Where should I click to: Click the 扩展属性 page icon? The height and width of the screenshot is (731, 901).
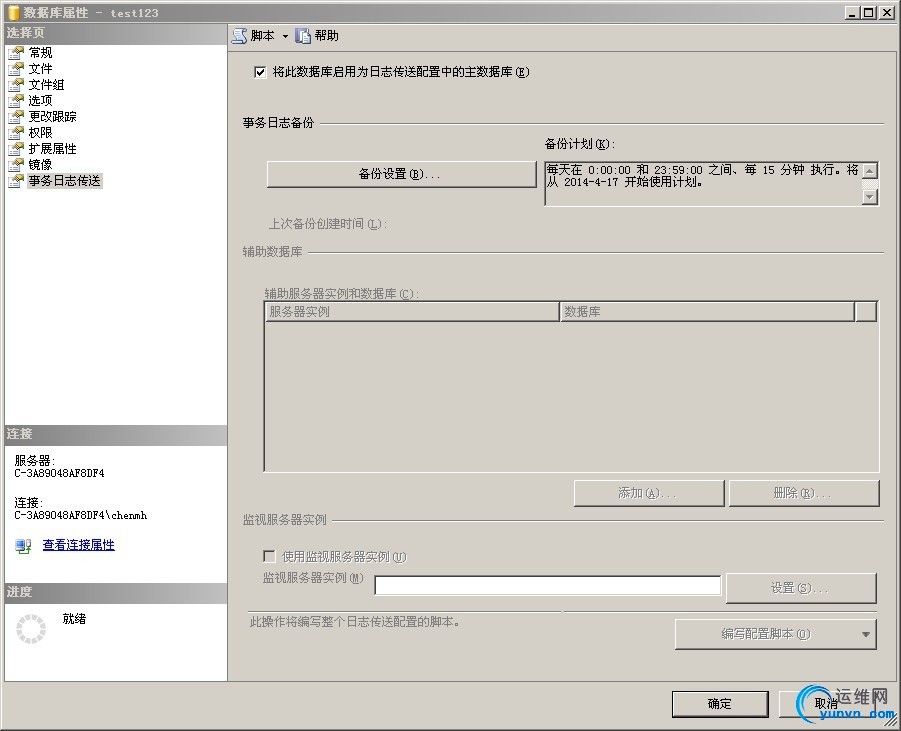click(16, 149)
